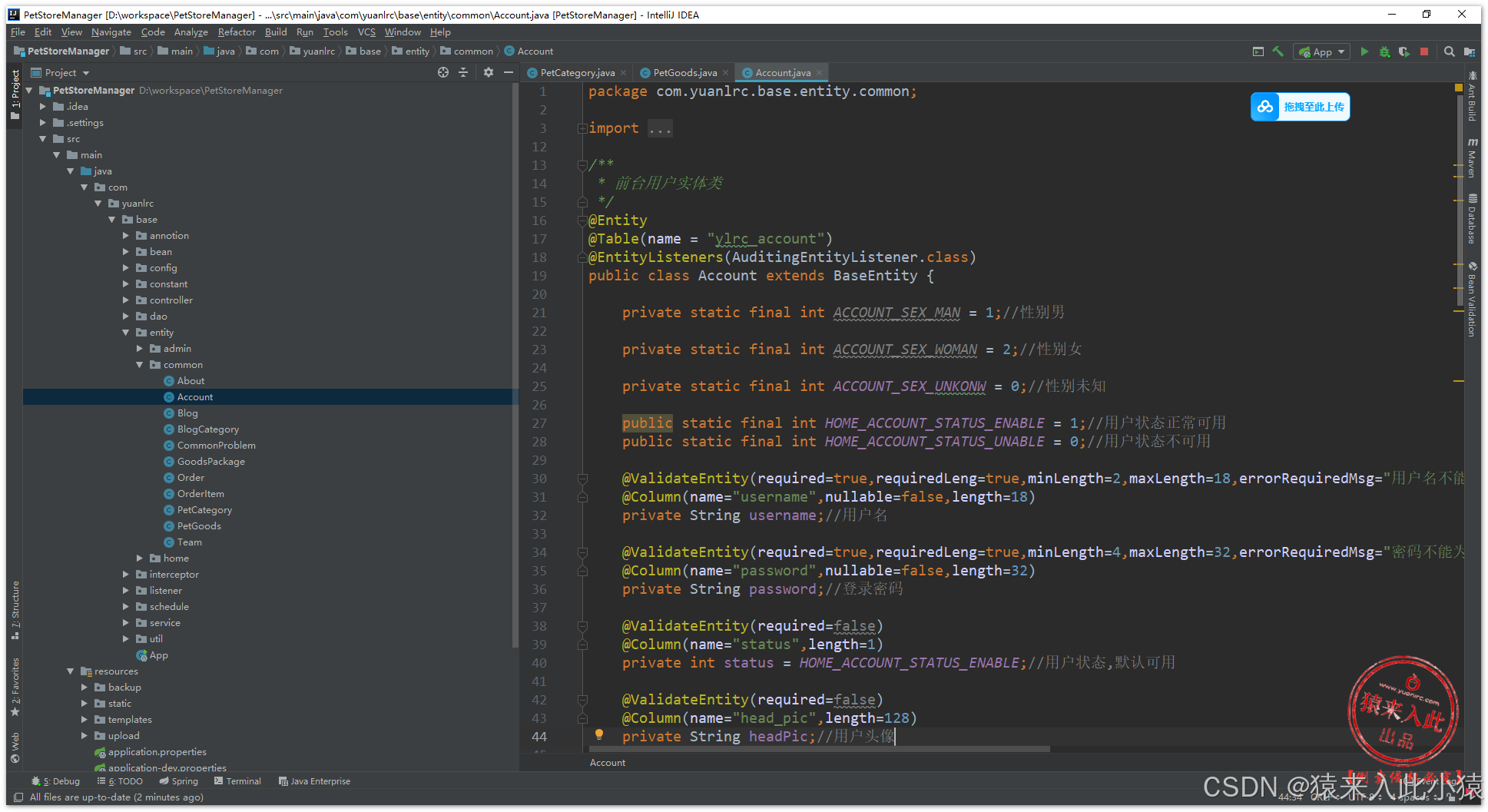Click the project structure icon at toolbar end
Viewport: 1488px width, 812px height.
(1470, 51)
